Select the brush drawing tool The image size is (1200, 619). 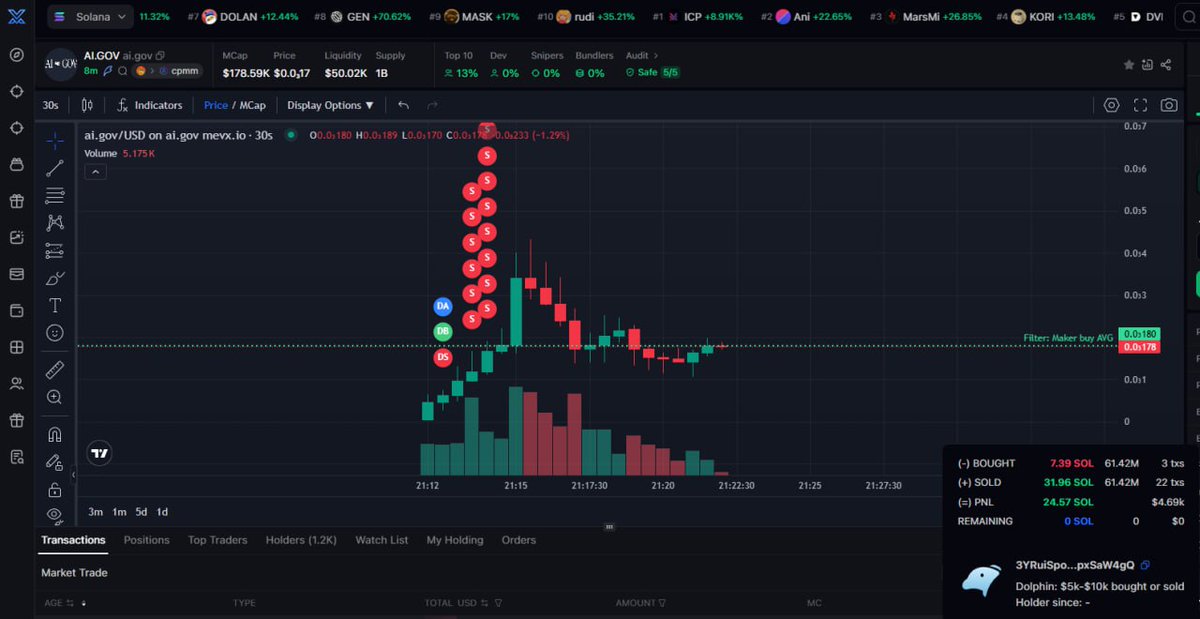[55, 278]
